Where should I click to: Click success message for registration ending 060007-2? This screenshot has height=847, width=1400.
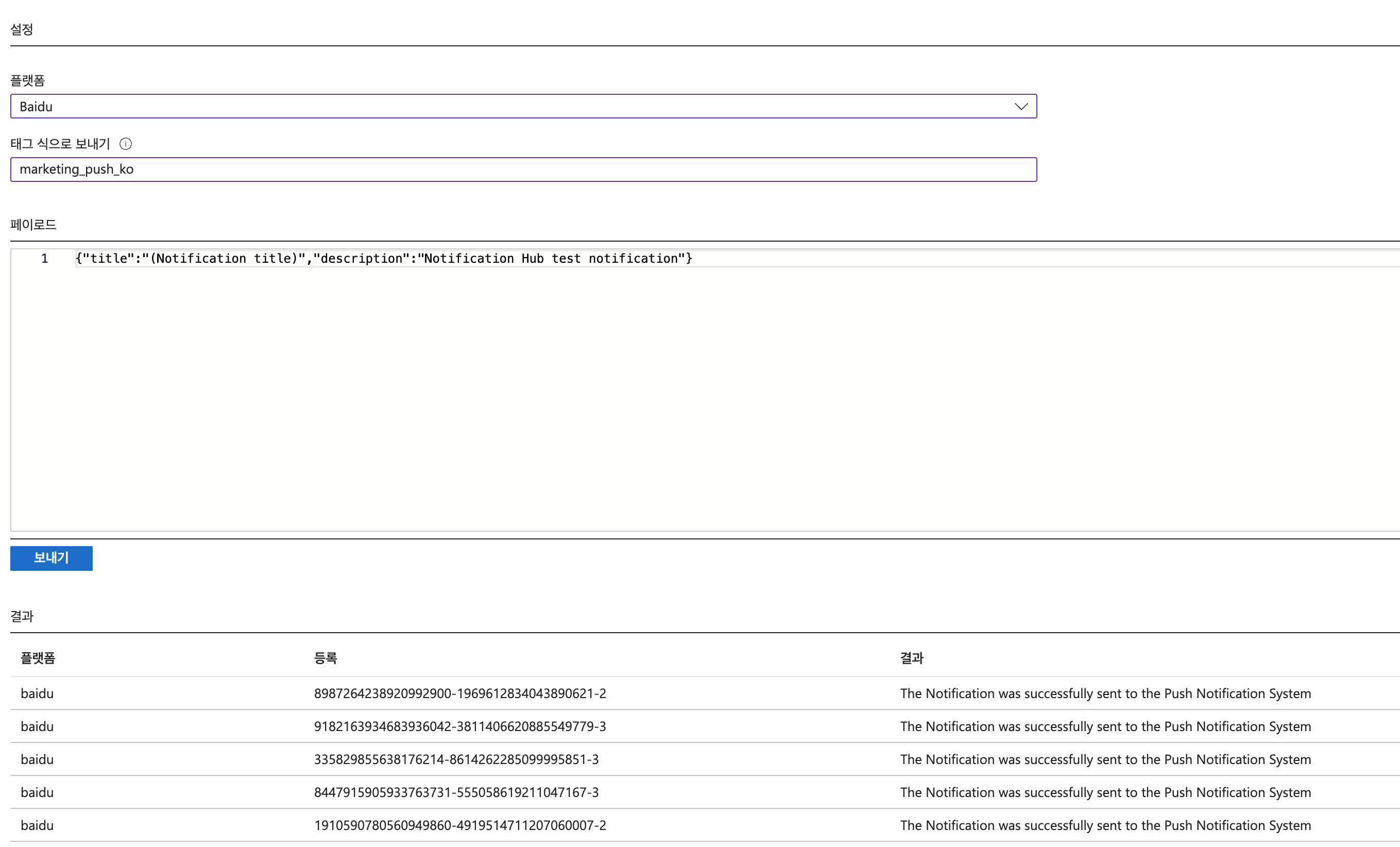point(1105,825)
